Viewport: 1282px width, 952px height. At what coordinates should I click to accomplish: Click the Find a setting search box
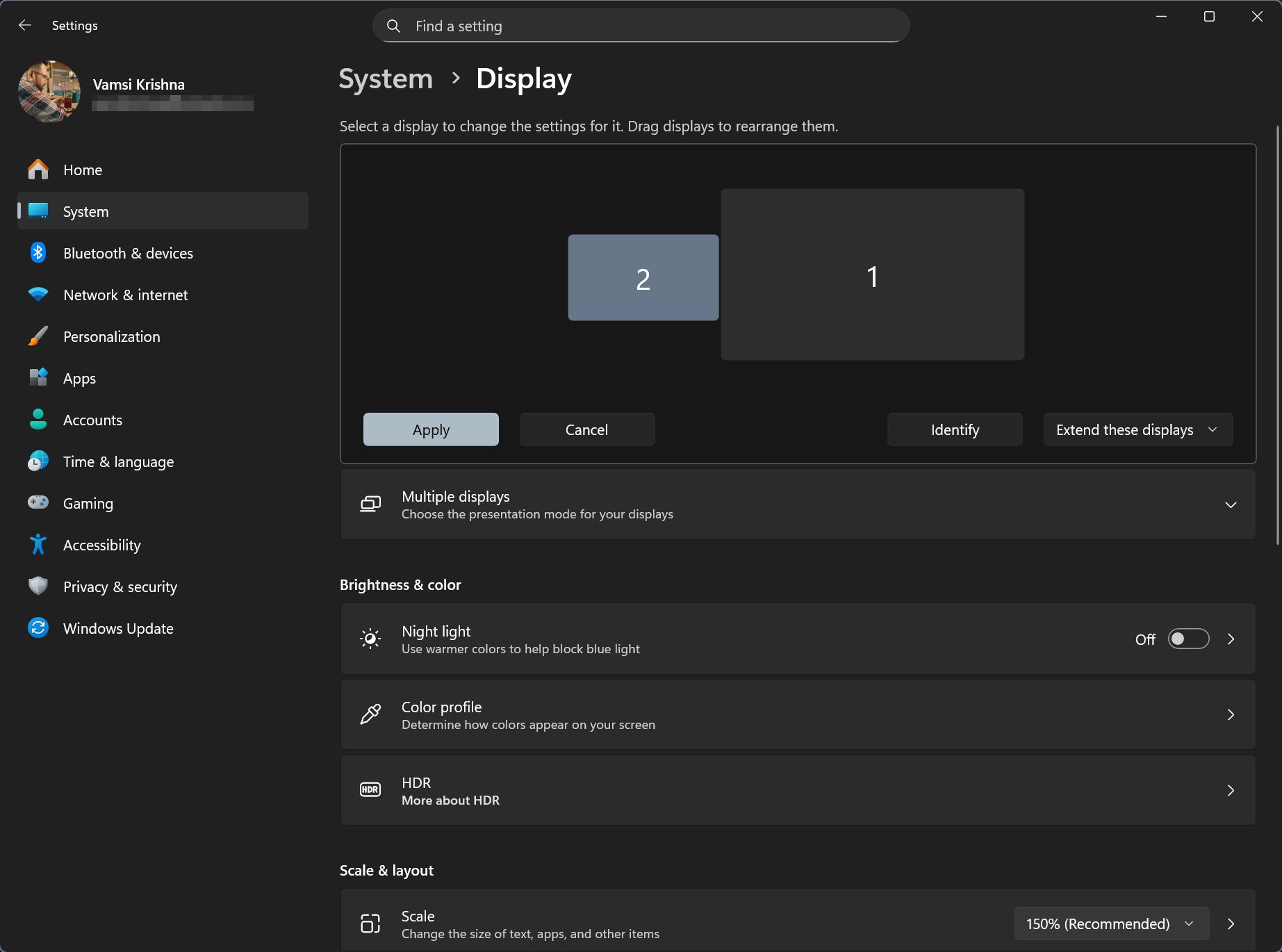coord(641,26)
